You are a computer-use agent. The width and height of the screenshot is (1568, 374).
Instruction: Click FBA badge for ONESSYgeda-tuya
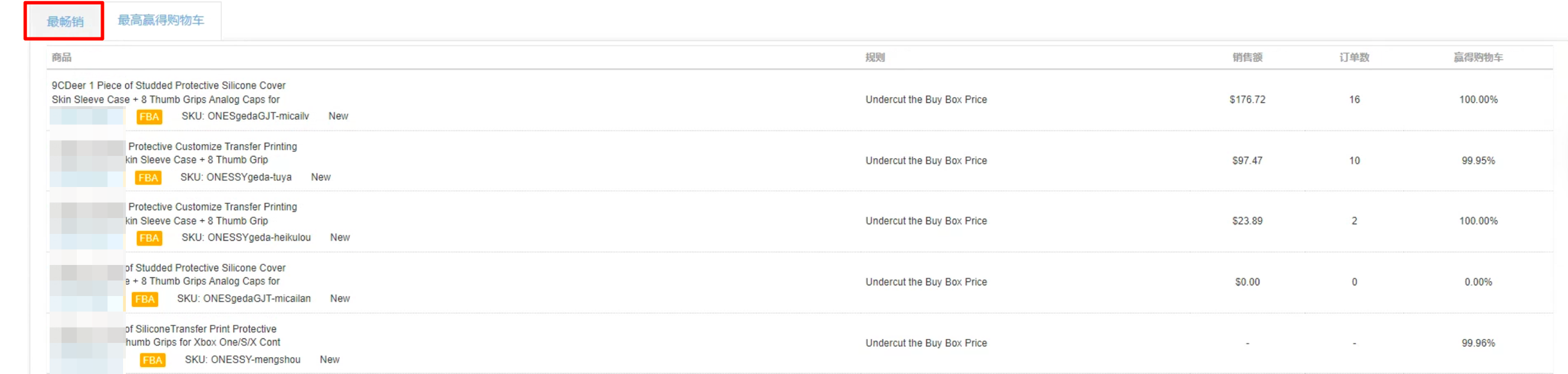pos(148,177)
